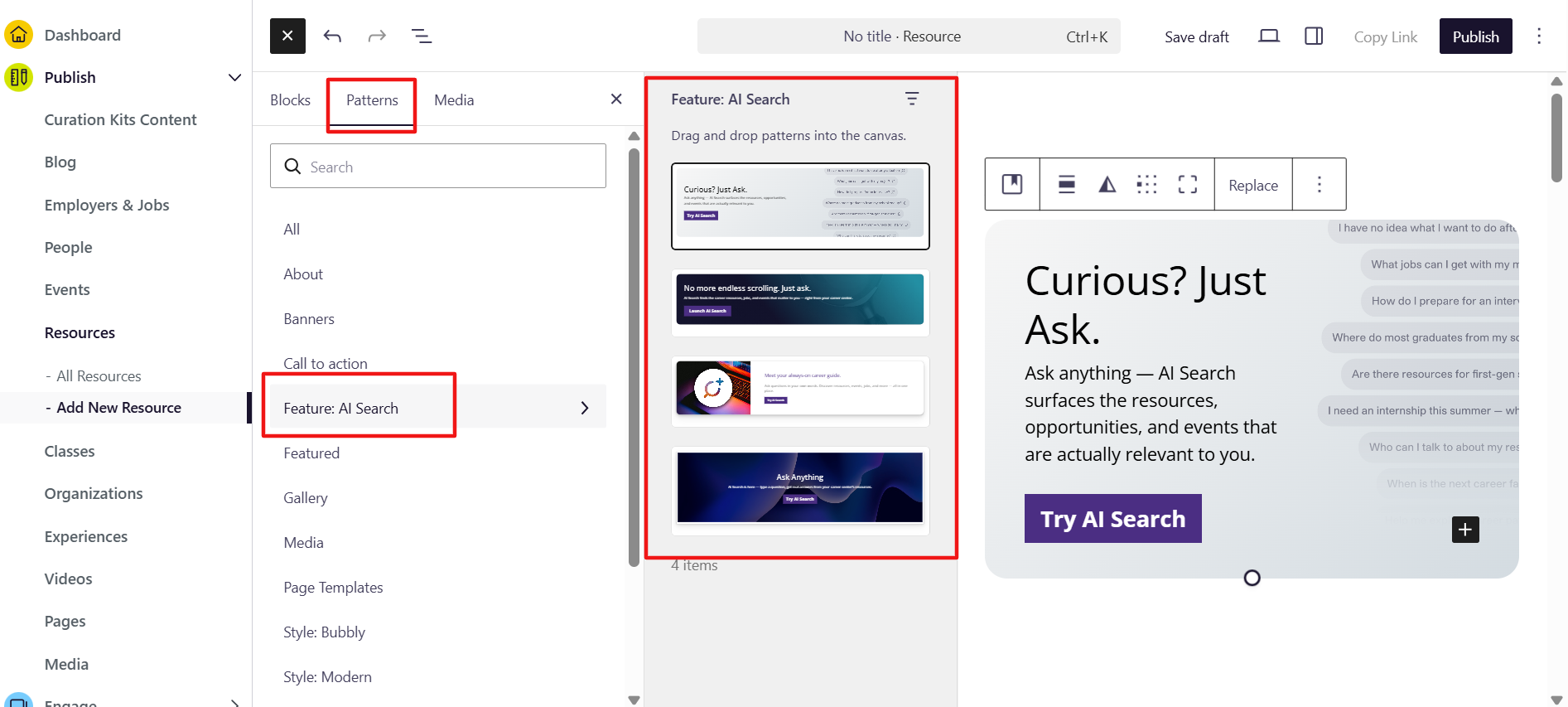The image size is (1568, 707).
Task: Toggle full height icon in block toolbar
Action: click(x=1187, y=184)
